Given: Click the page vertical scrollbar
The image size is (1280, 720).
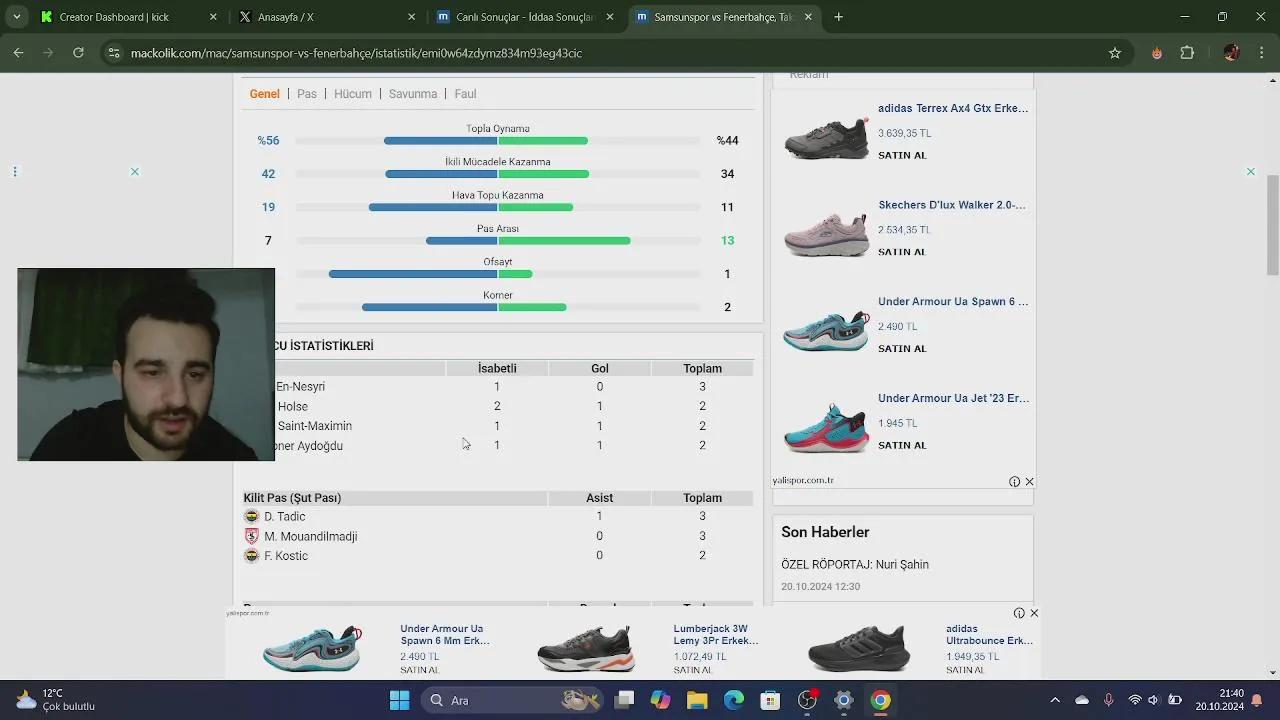Looking at the screenshot, I should [x=1272, y=225].
